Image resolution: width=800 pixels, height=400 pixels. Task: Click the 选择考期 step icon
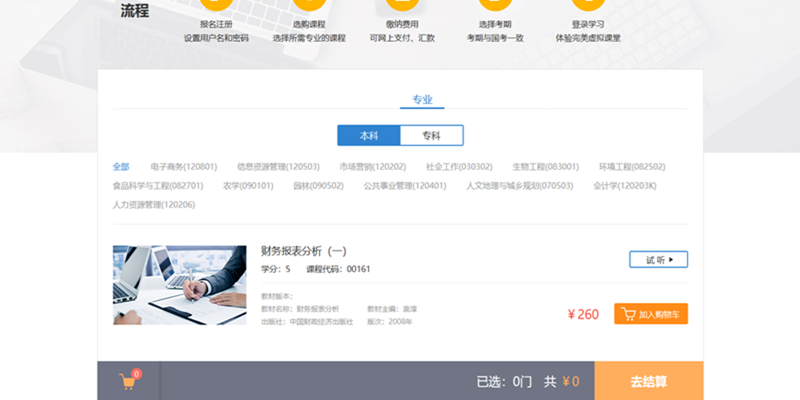point(495,5)
